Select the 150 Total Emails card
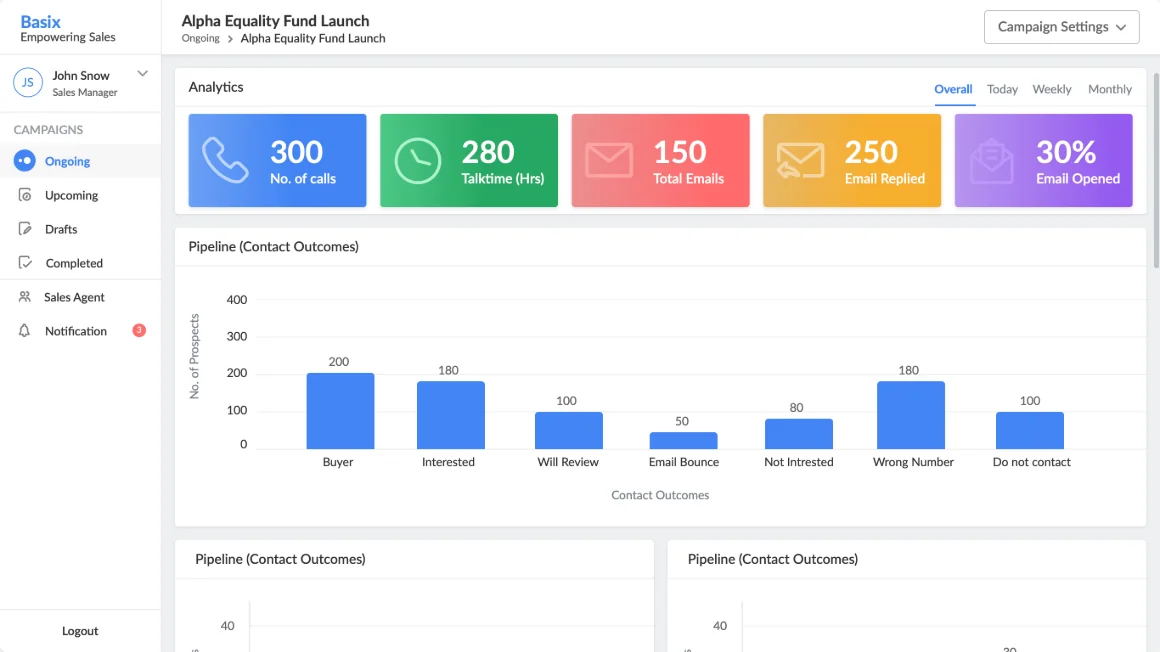Screen dimensions: 1160x652 tap(661, 160)
